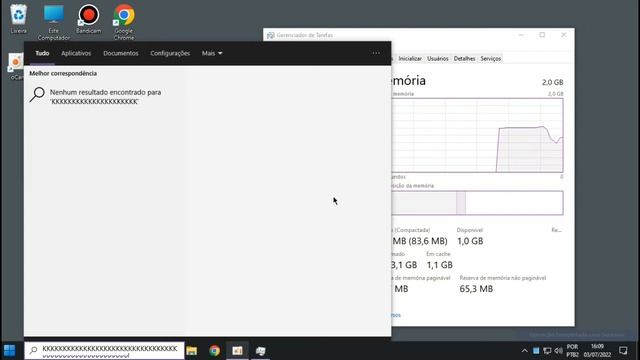Screen dimensions: 640x360
Task: Open Serviços tab in Task Manager
Action: pyautogui.click(x=491, y=59)
